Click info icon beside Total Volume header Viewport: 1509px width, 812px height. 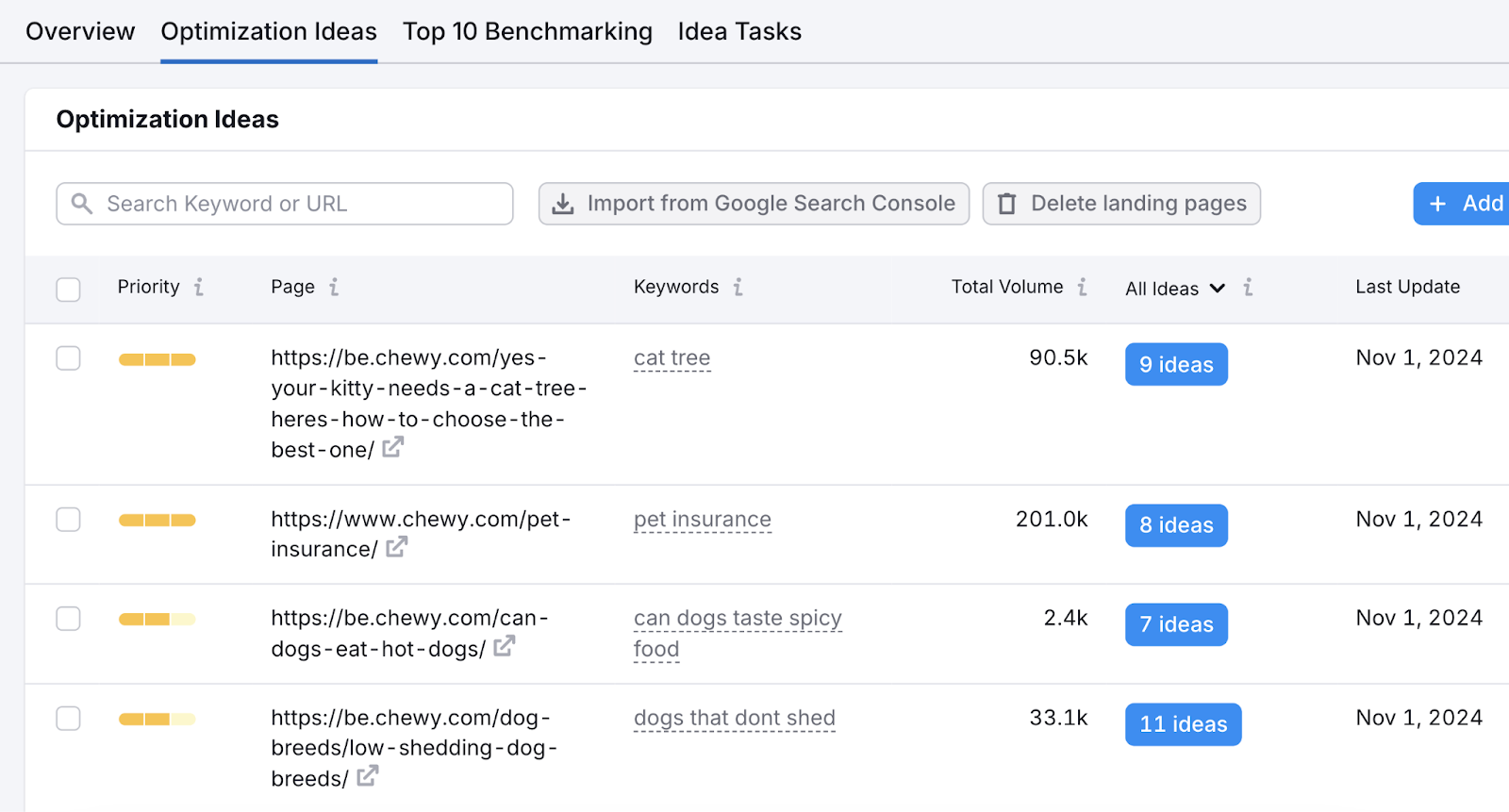pyautogui.click(x=1083, y=288)
